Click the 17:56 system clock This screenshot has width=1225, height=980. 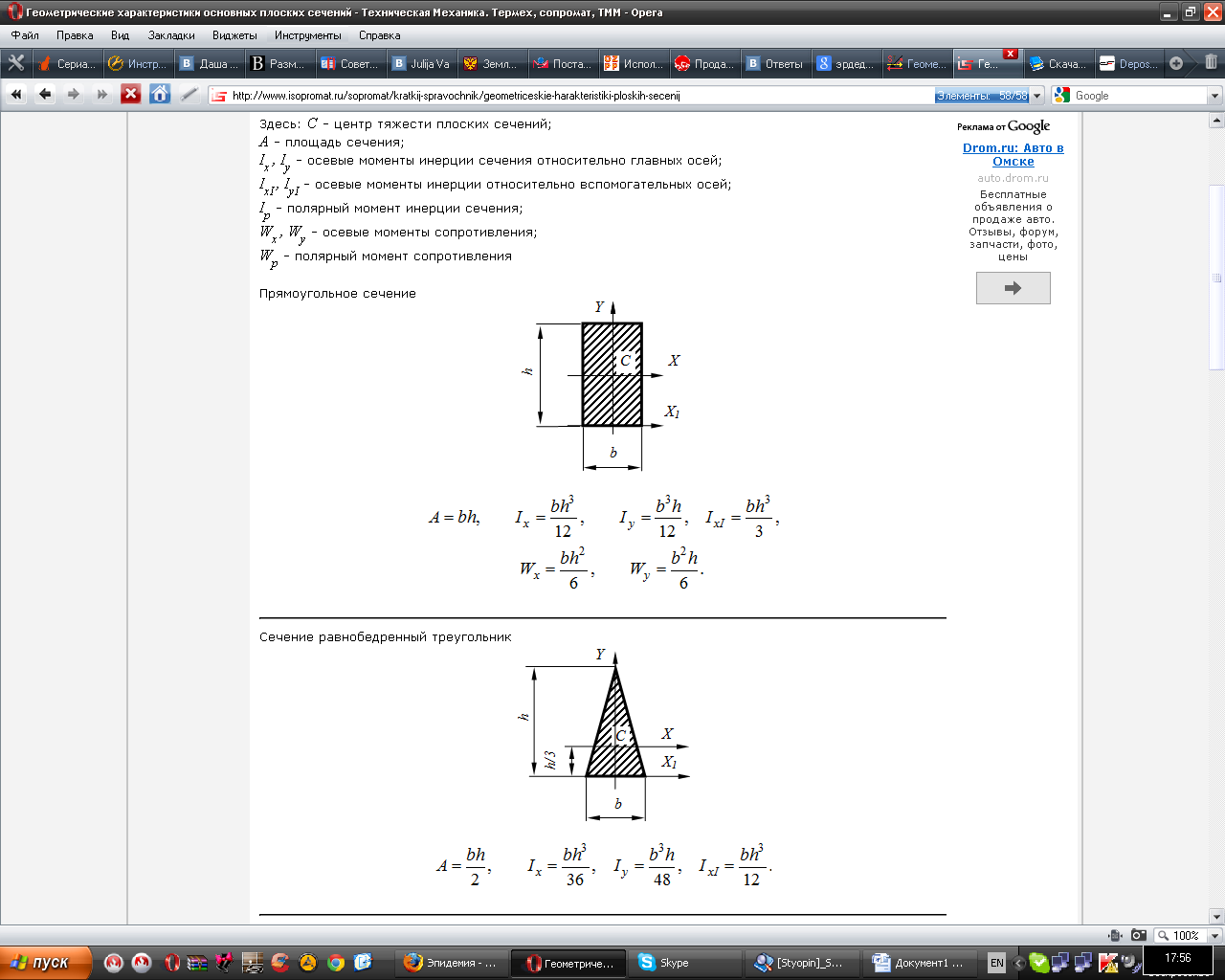click(x=1178, y=958)
